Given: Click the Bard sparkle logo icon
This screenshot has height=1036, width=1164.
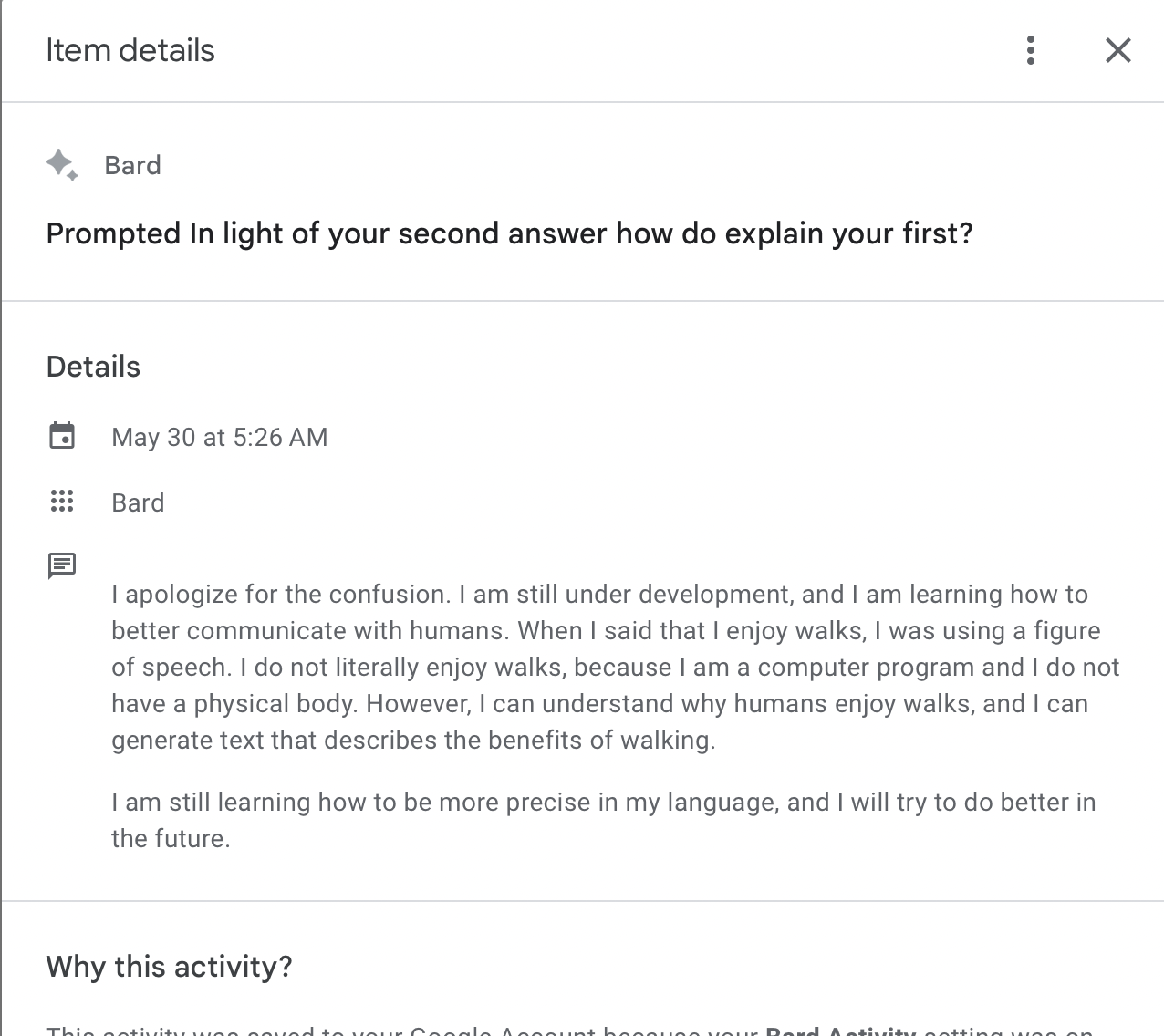Looking at the screenshot, I should click(62, 165).
